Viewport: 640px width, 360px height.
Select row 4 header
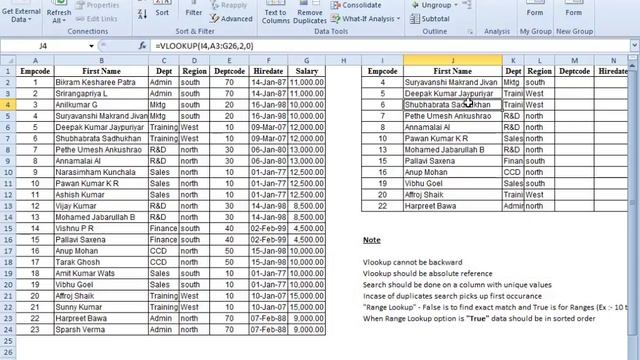[x=8, y=105]
